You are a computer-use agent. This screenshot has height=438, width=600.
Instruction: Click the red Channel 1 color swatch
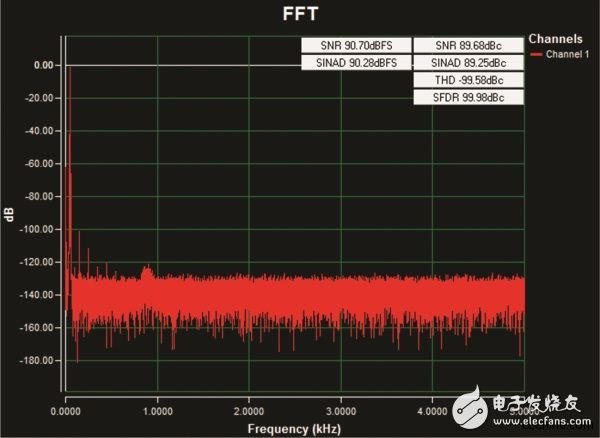[537, 54]
